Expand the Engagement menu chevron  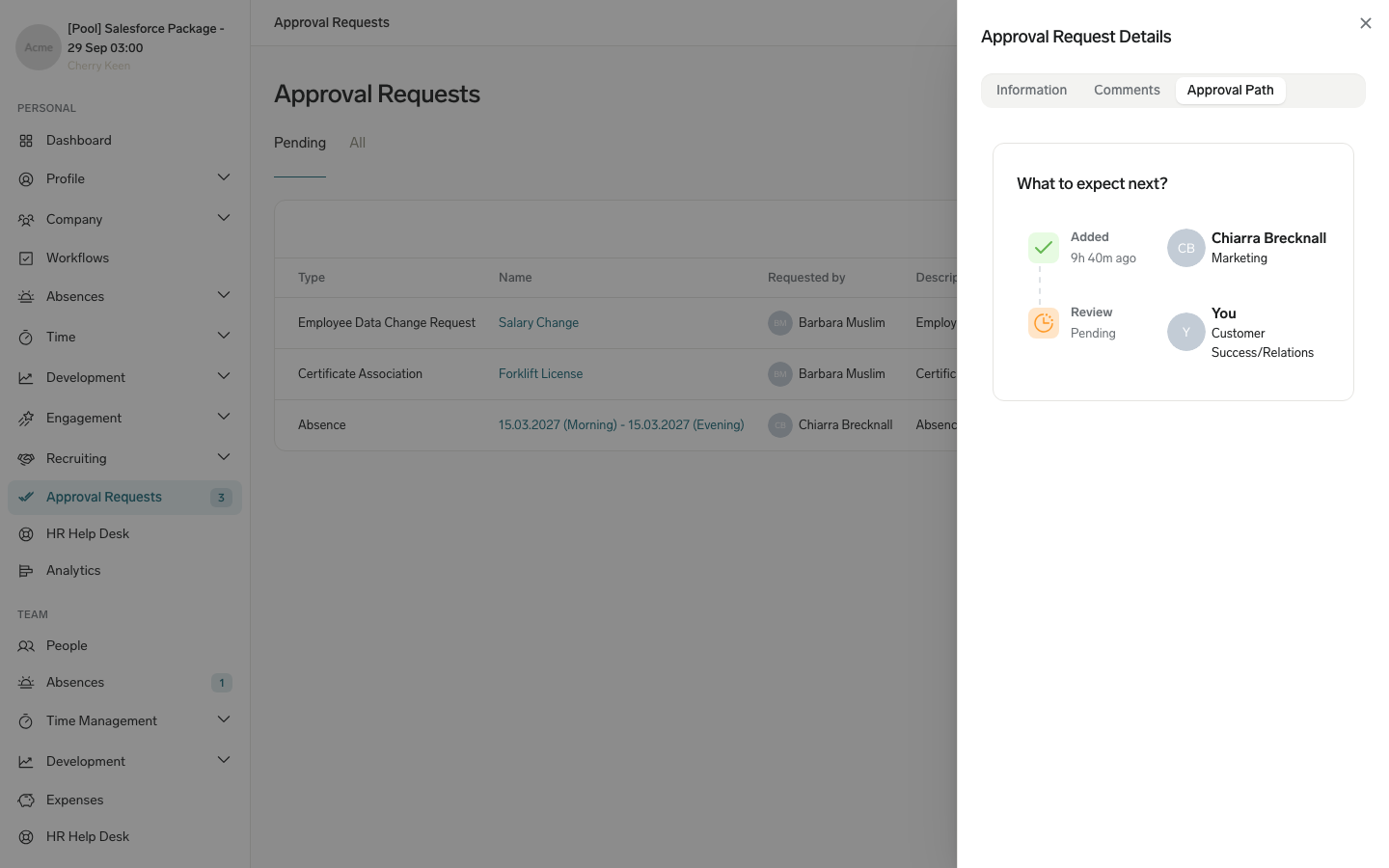(x=224, y=417)
